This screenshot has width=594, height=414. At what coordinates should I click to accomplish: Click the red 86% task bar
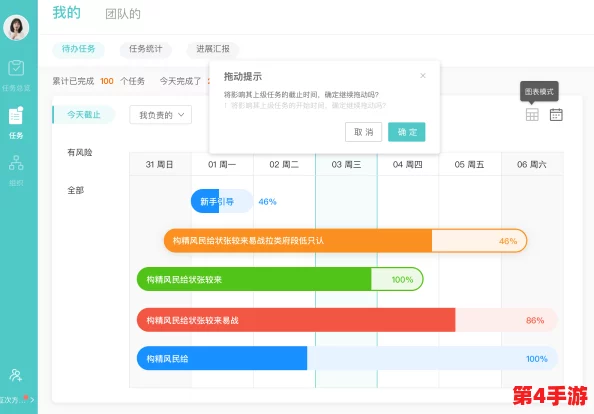click(x=347, y=320)
